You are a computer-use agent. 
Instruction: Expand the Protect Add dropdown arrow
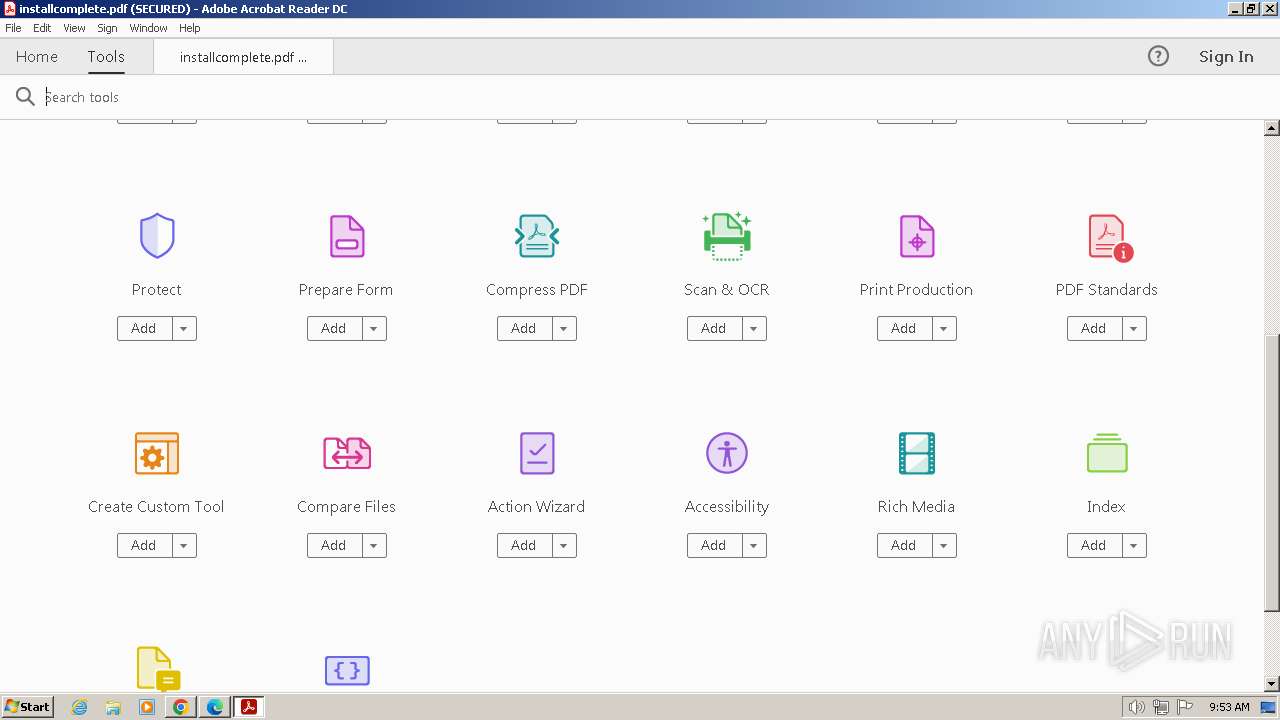tap(184, 328)
